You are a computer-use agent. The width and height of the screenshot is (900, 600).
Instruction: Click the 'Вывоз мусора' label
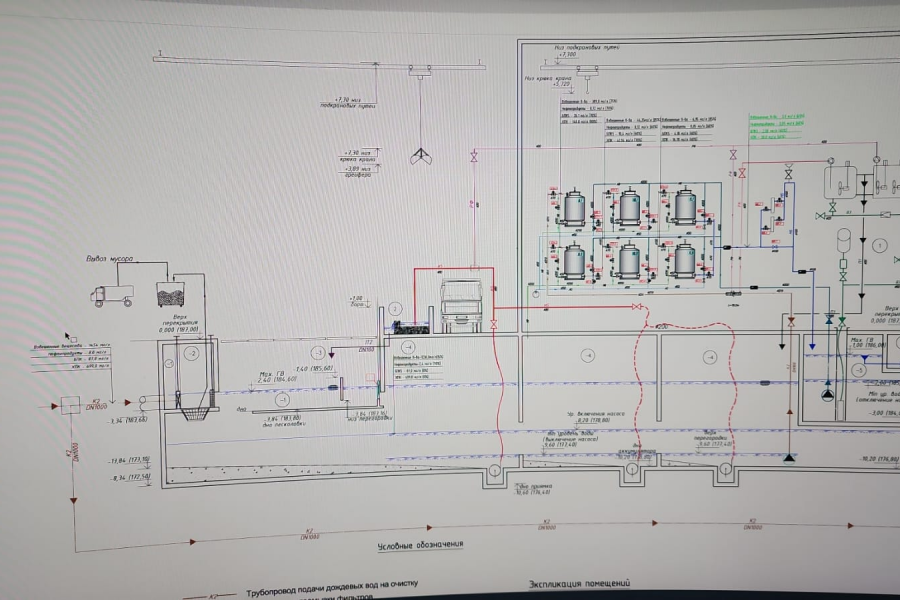(x=109, y=258)
